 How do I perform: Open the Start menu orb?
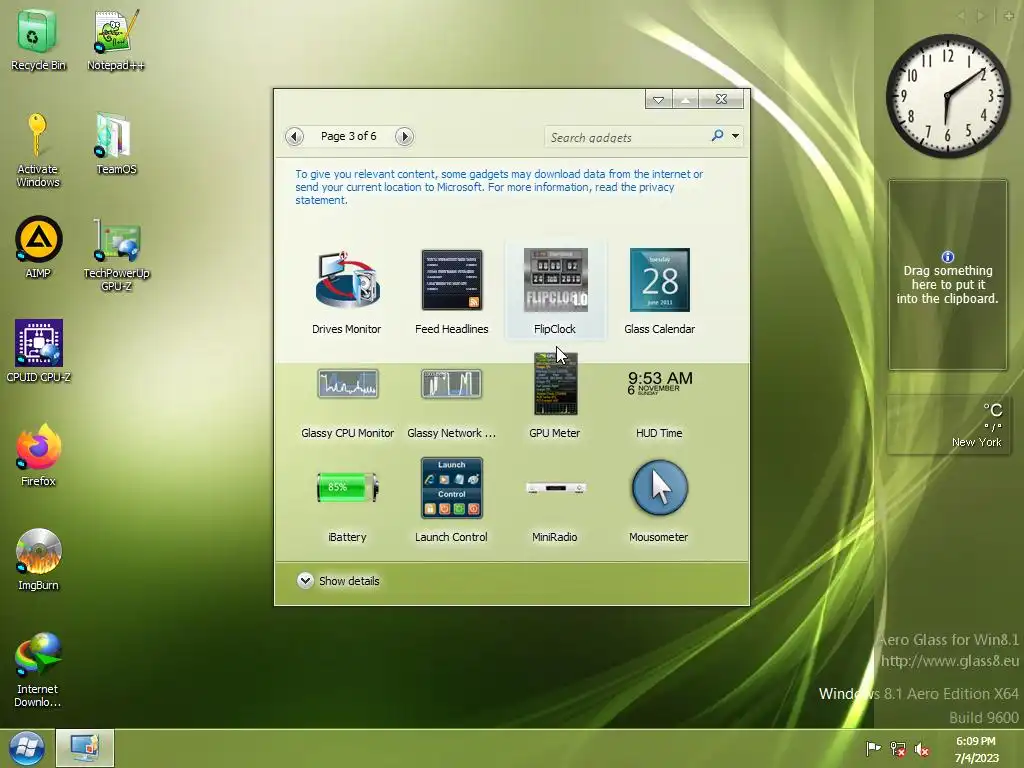coord(26,748)
